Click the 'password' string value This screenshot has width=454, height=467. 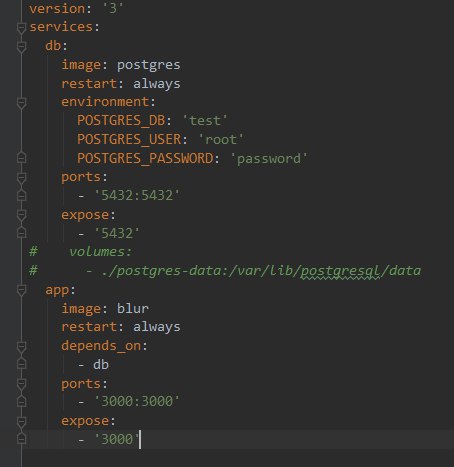(269, 159)
